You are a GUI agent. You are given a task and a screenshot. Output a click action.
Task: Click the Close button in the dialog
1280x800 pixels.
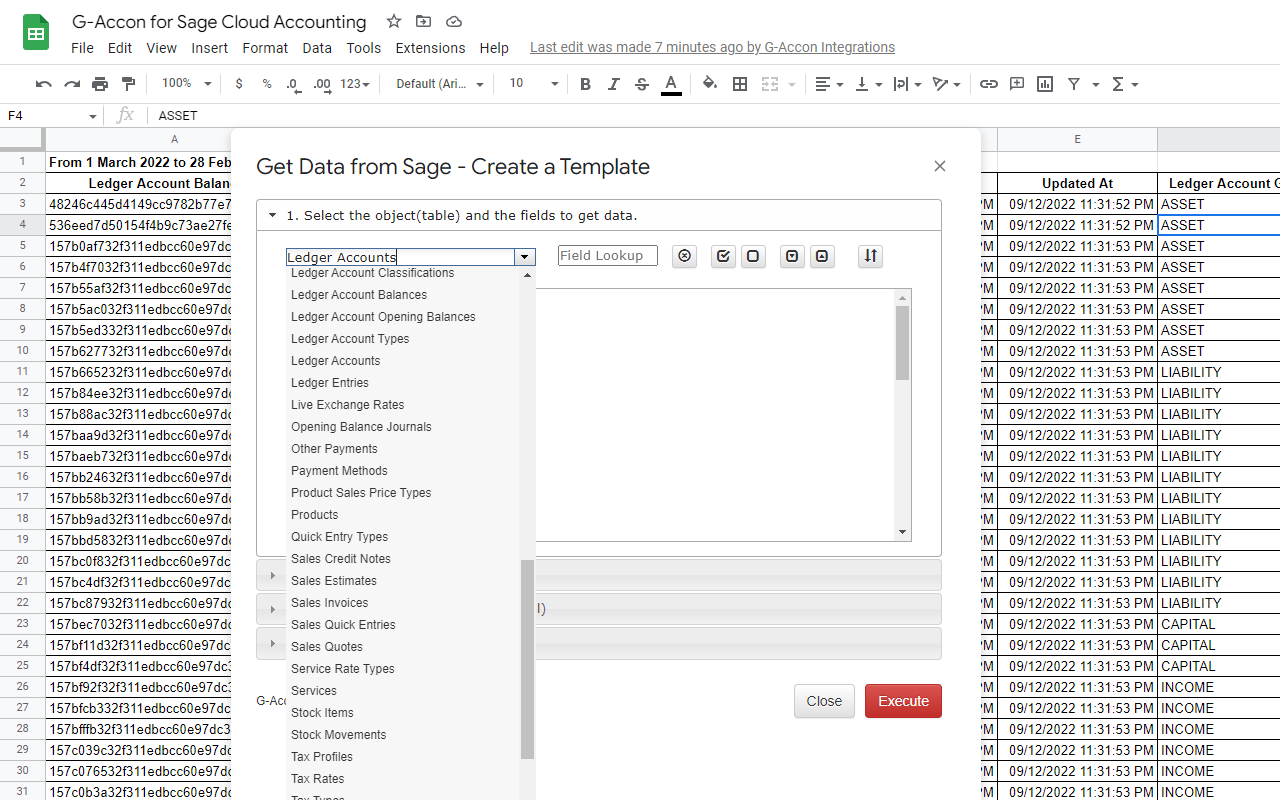coord(824,701)
